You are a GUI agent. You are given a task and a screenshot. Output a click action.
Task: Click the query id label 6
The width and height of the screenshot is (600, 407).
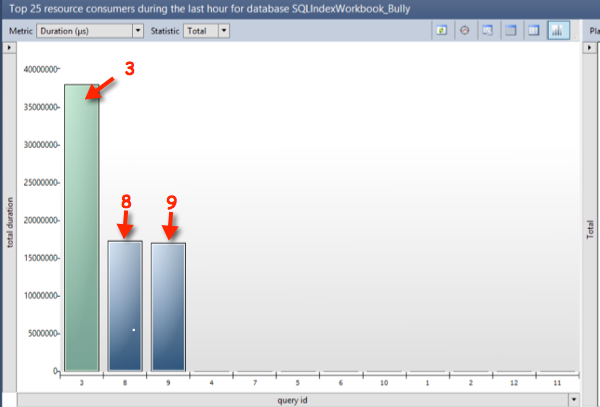(x=341, y=383)
